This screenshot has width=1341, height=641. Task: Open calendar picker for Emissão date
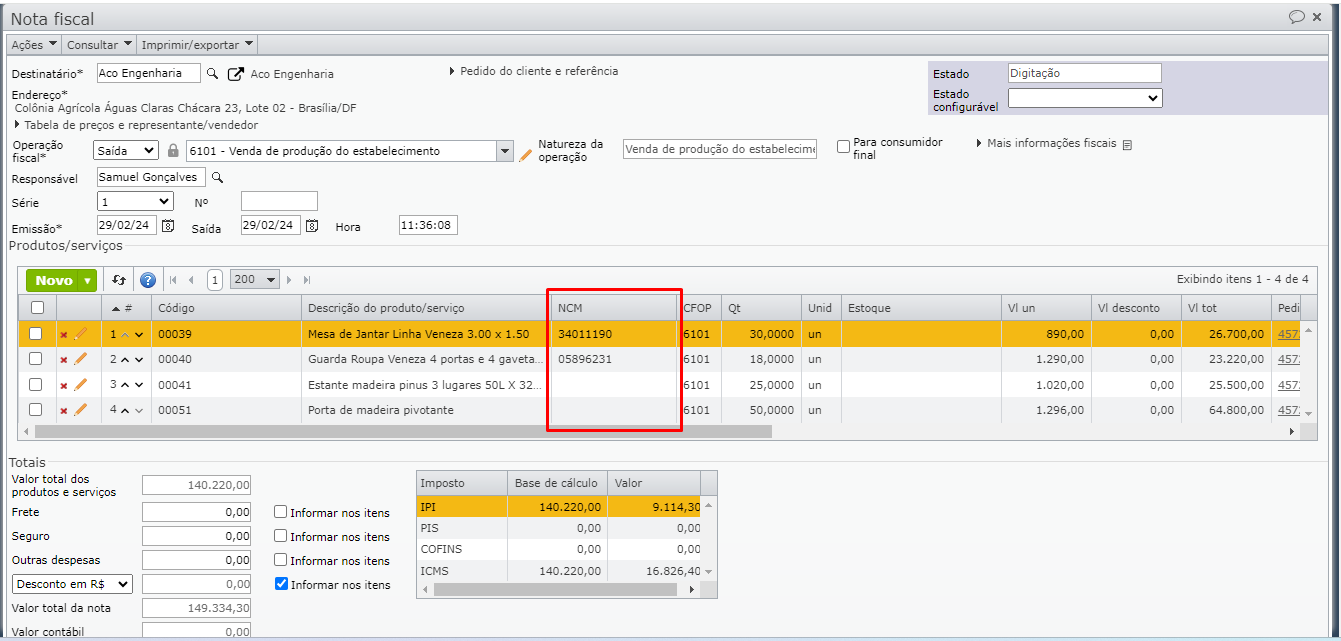coord(168,226)
